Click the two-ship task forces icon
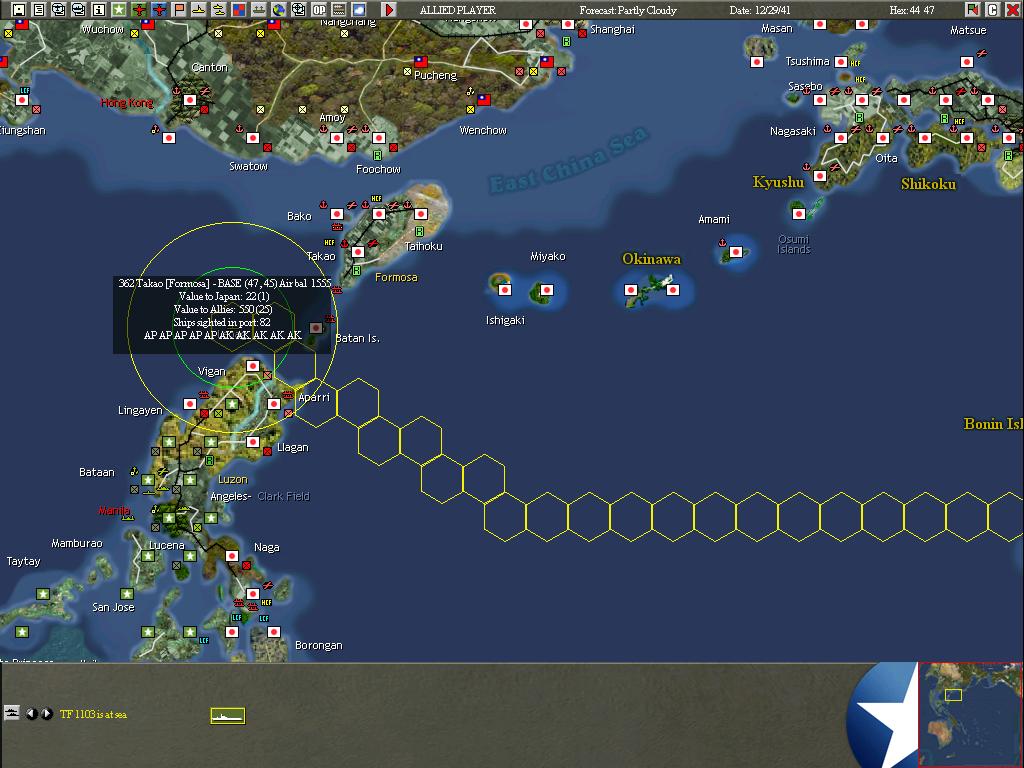The image size is (1024, 768). tap(219, 10)
